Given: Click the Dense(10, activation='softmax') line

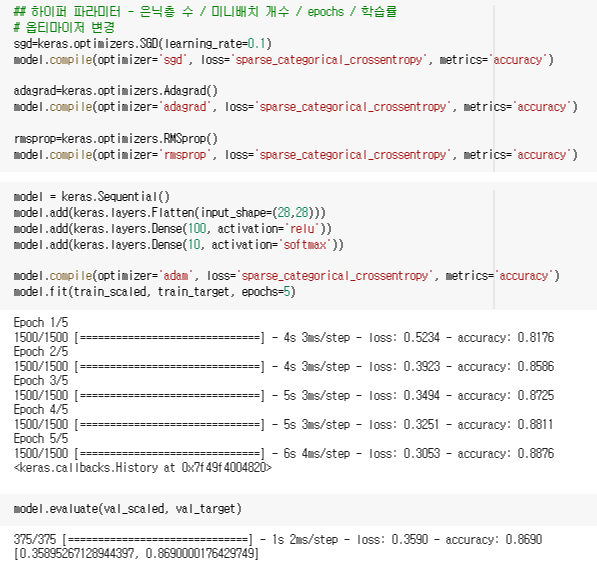Looking at the screenshot, I should (179, 244).
